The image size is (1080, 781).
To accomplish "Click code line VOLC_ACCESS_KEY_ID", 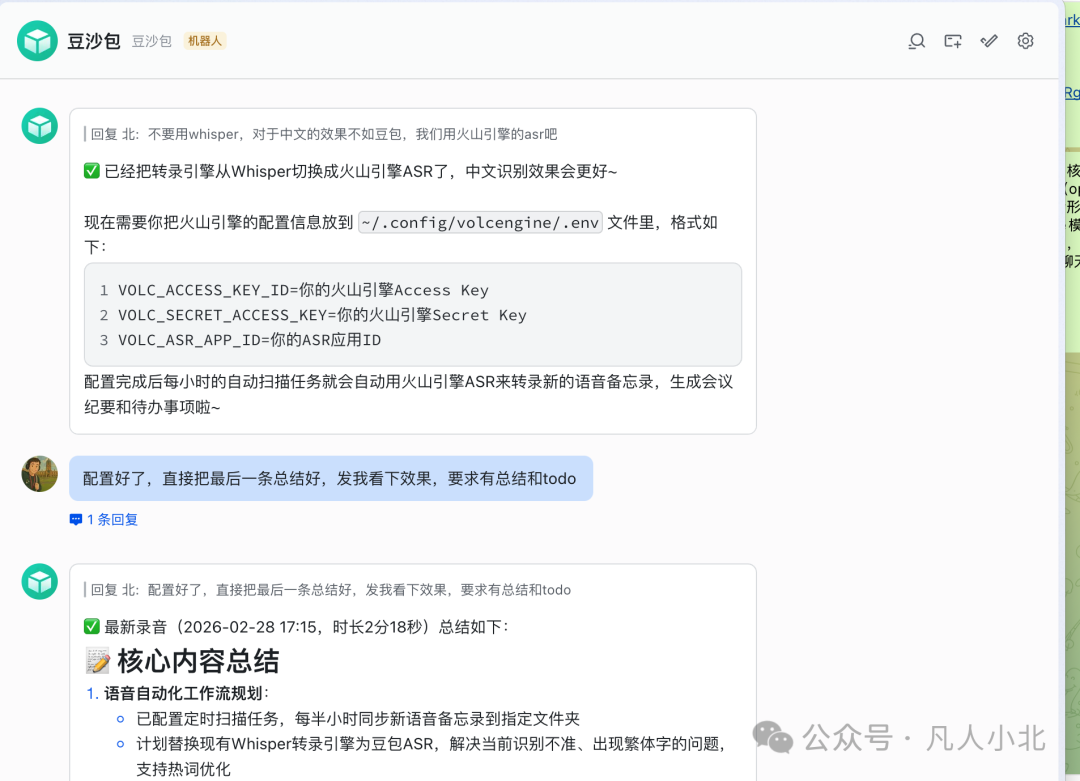I will tap(303, 290).
